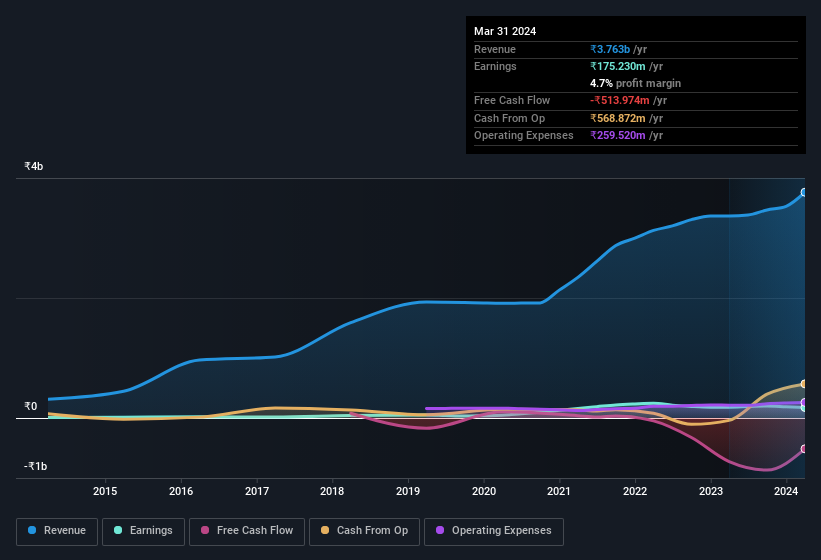Viewport: 821px width, 560px height.
Task: Click the 2017 x-axis label
Action: (257, 491)
